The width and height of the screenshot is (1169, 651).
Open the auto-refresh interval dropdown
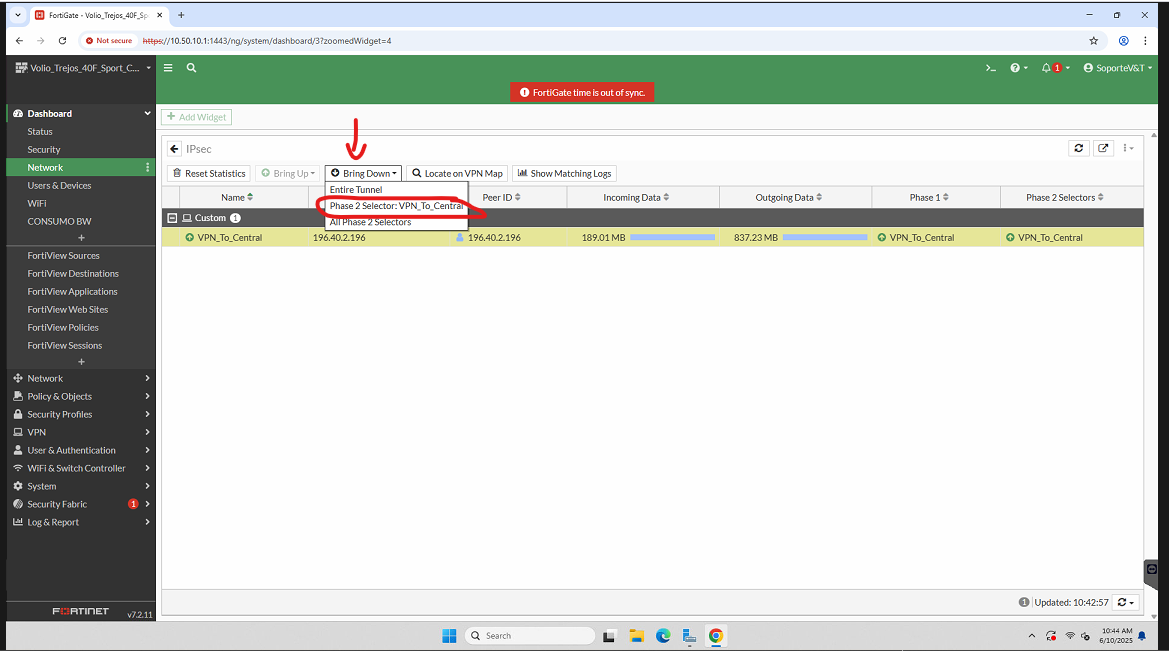(1125, 603)
